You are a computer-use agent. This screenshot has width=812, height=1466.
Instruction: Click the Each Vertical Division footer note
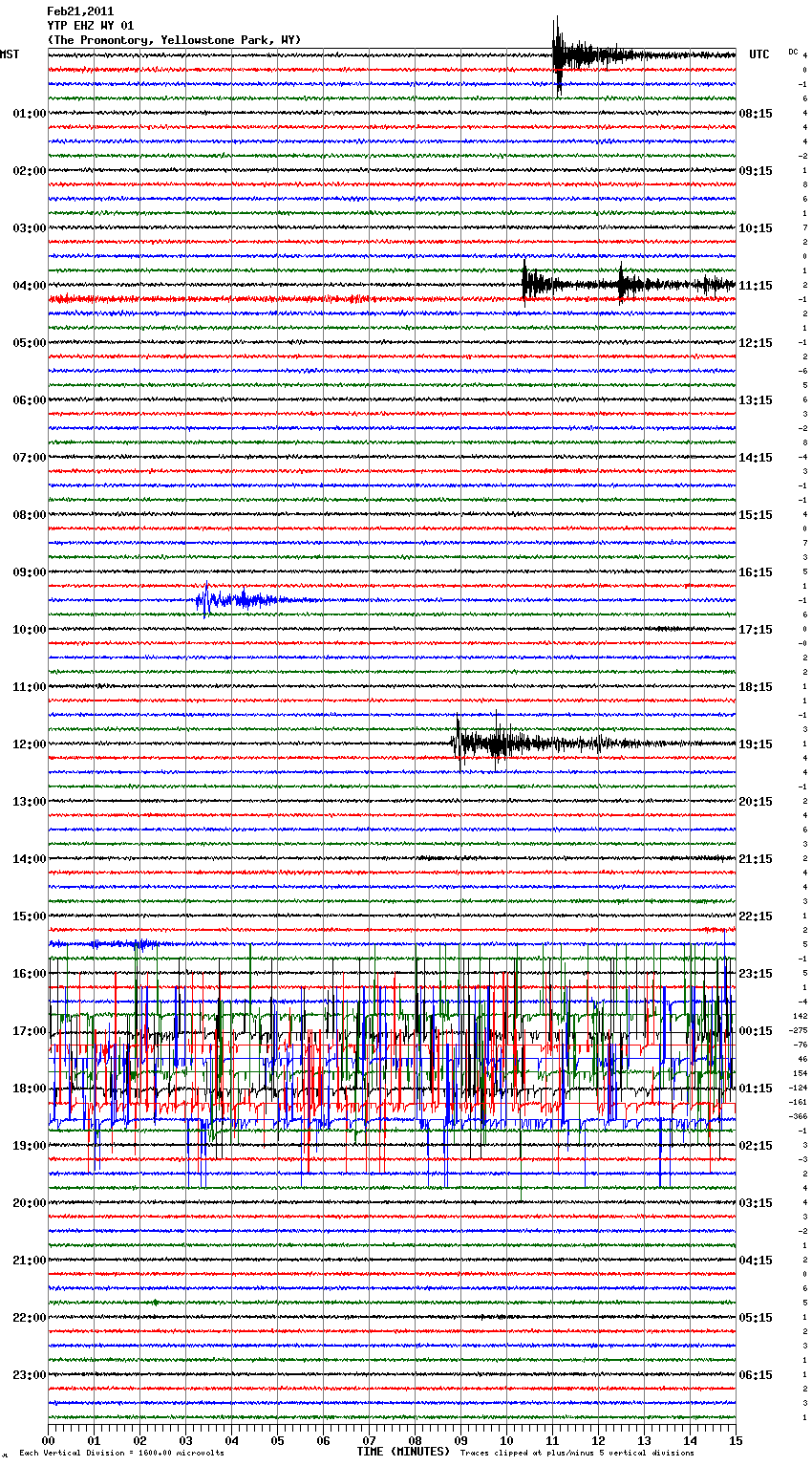pos(121,1453)
